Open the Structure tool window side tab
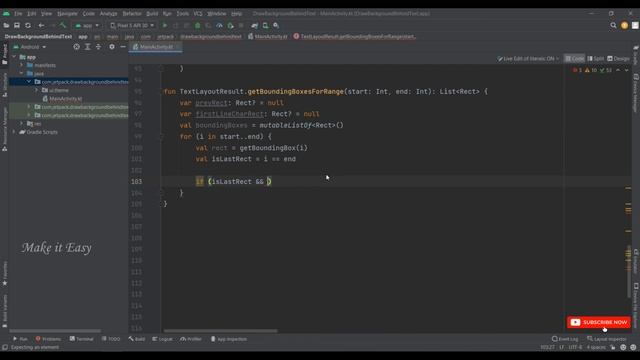Image resolution: width=640 pixels, height=360 pixels. [x=4, y=84]
